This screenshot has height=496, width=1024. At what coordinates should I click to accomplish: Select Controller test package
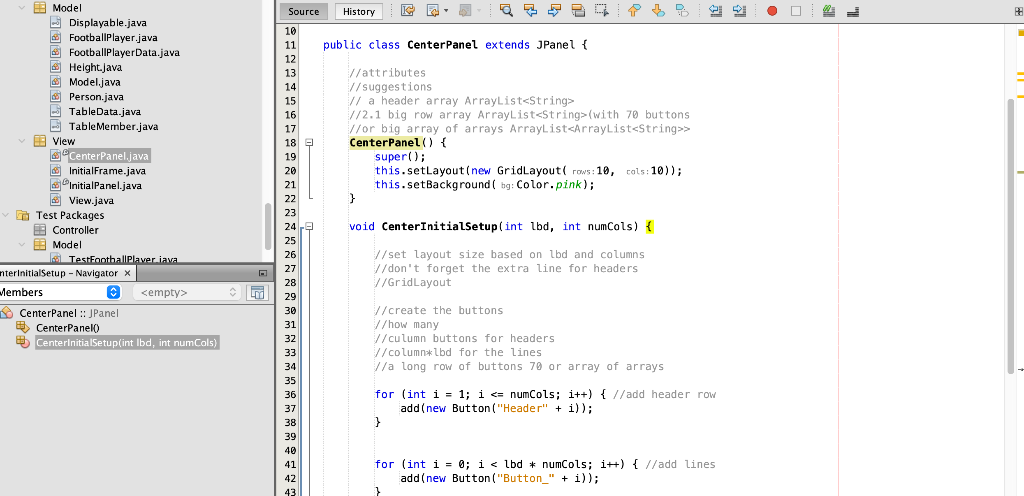pos(76,230)
